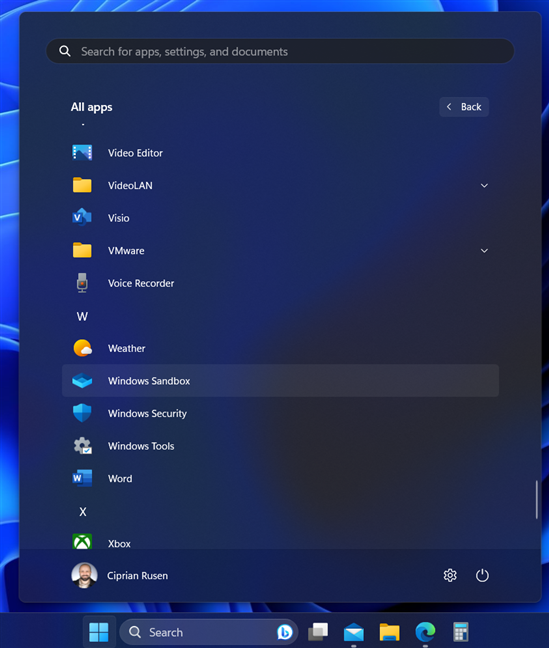Select the Visio label
The width and height of the screenshot is (549, 648).
tap(119, 218)
